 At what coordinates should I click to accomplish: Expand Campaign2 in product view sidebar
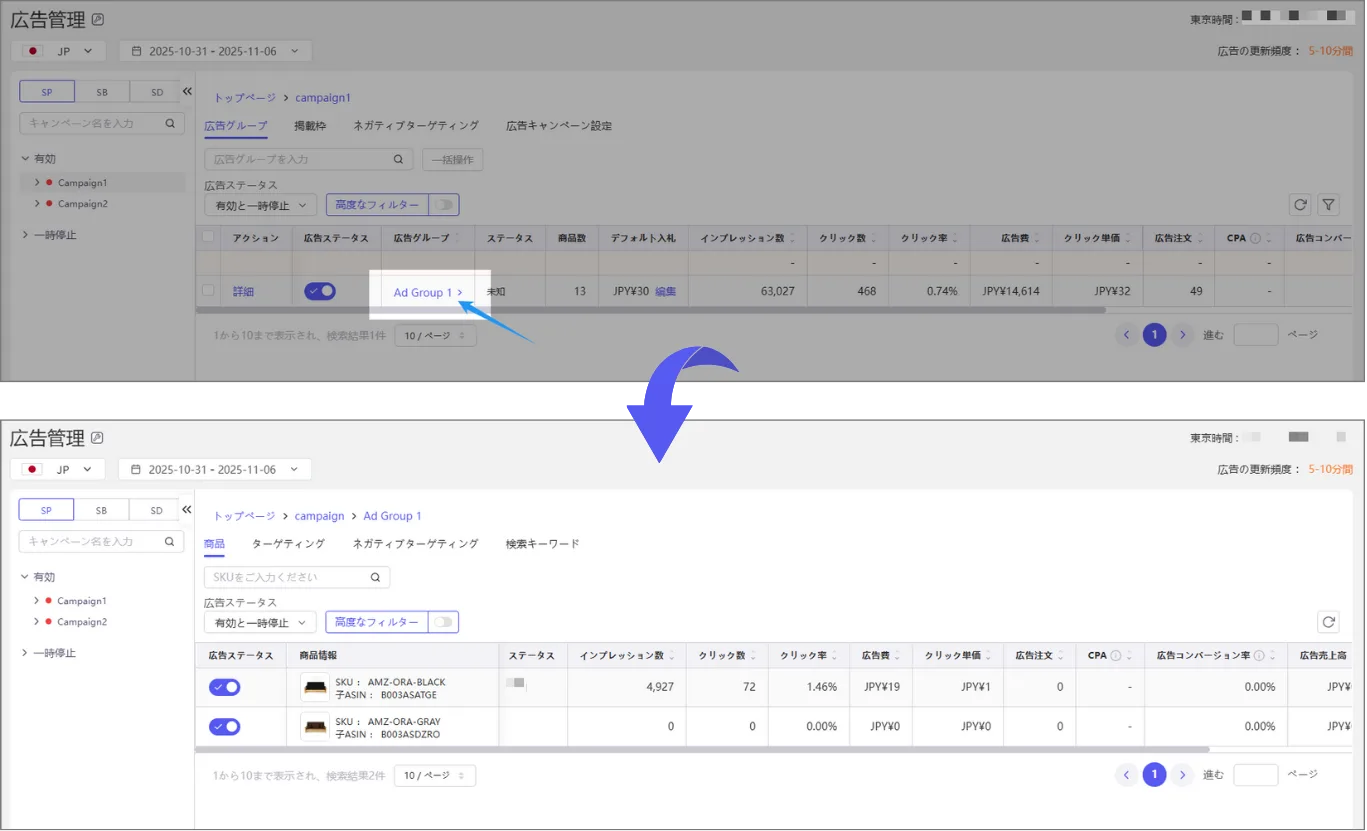click(37, 622)
